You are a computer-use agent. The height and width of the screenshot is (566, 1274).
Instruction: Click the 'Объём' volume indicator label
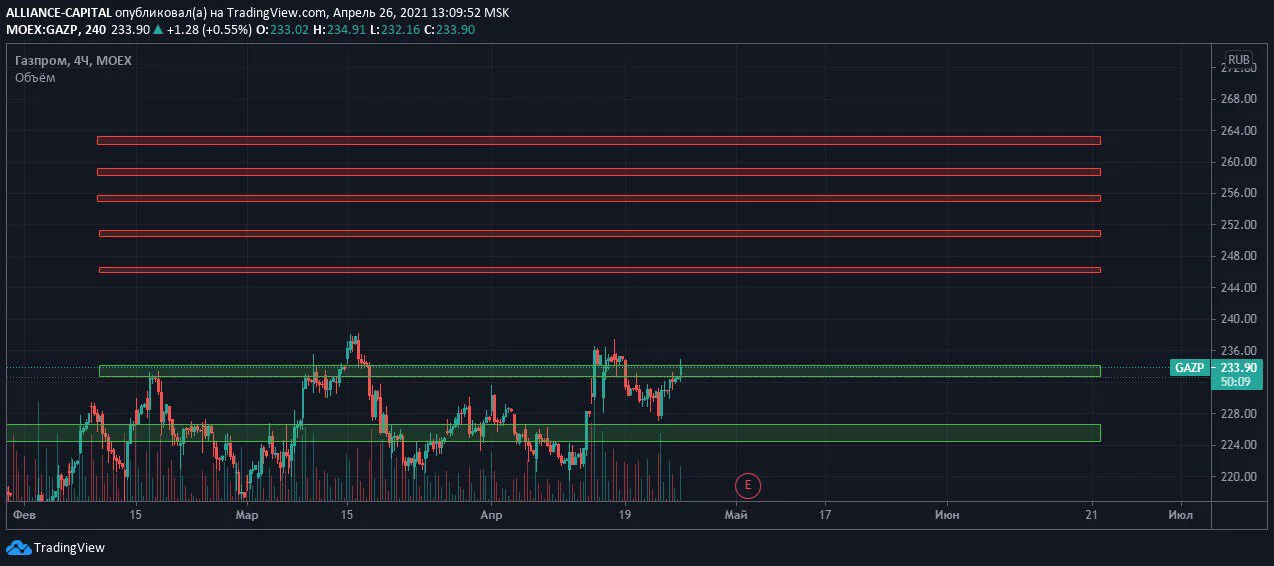(35, 78)
